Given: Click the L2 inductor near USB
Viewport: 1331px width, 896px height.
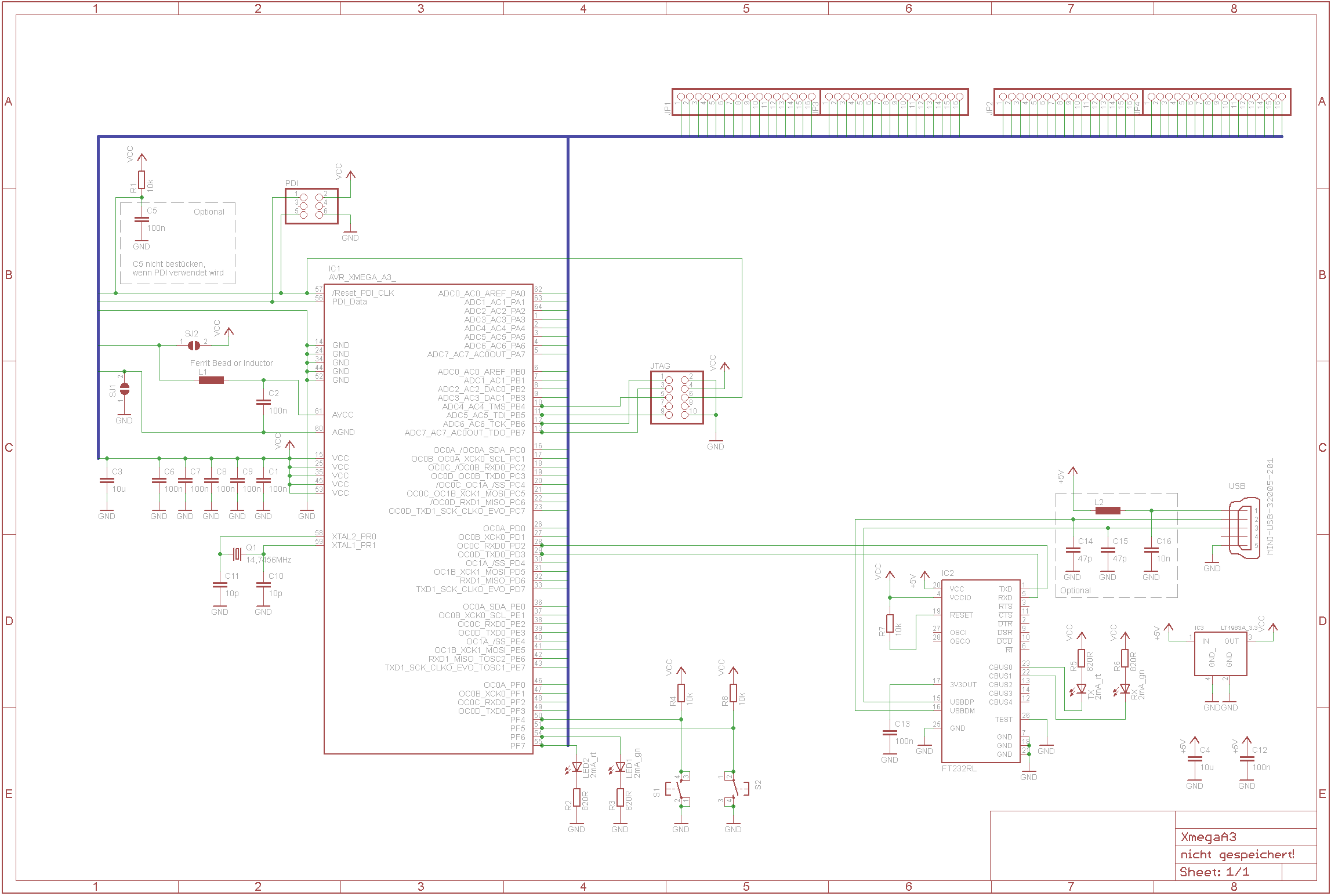Looking at the screenshot, I should [x=1108, y=510].
